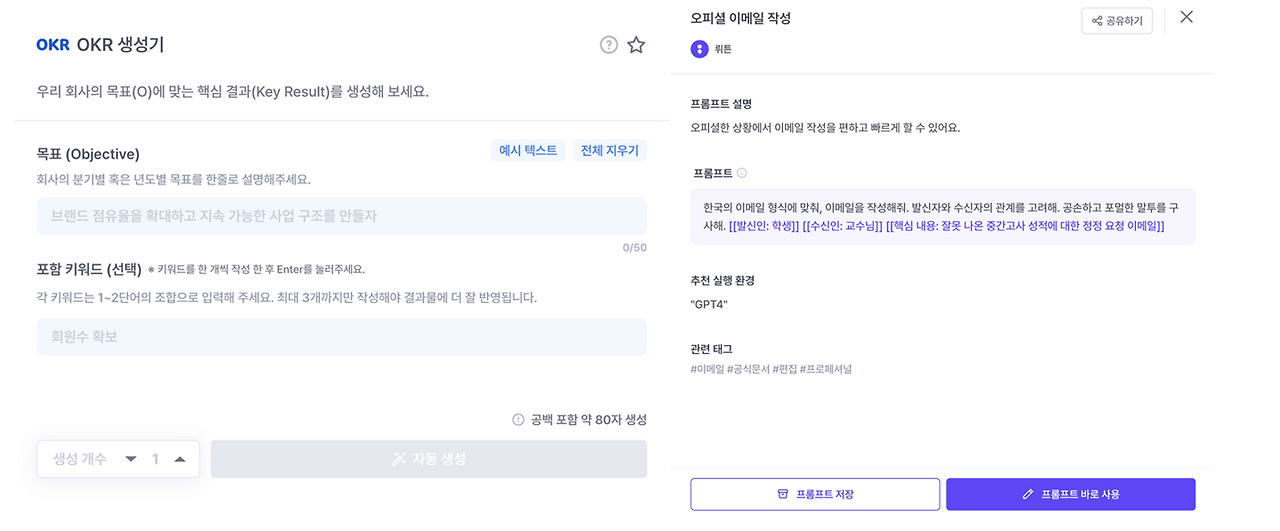The width and height of the screenshot is (1280, 531).
Task: Click the #이메일 related tag
Action: (x=707, y=369)
